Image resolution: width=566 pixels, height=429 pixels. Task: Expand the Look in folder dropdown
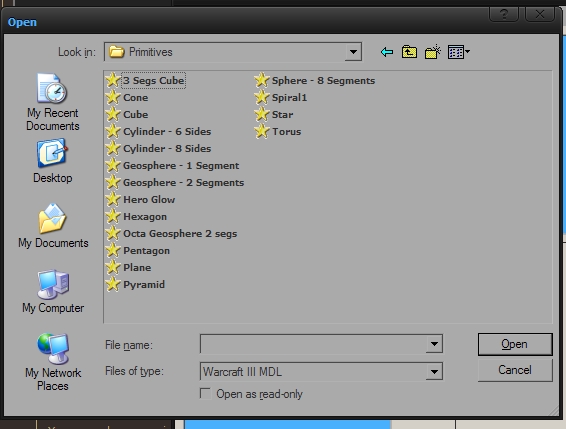click(353, 52)
